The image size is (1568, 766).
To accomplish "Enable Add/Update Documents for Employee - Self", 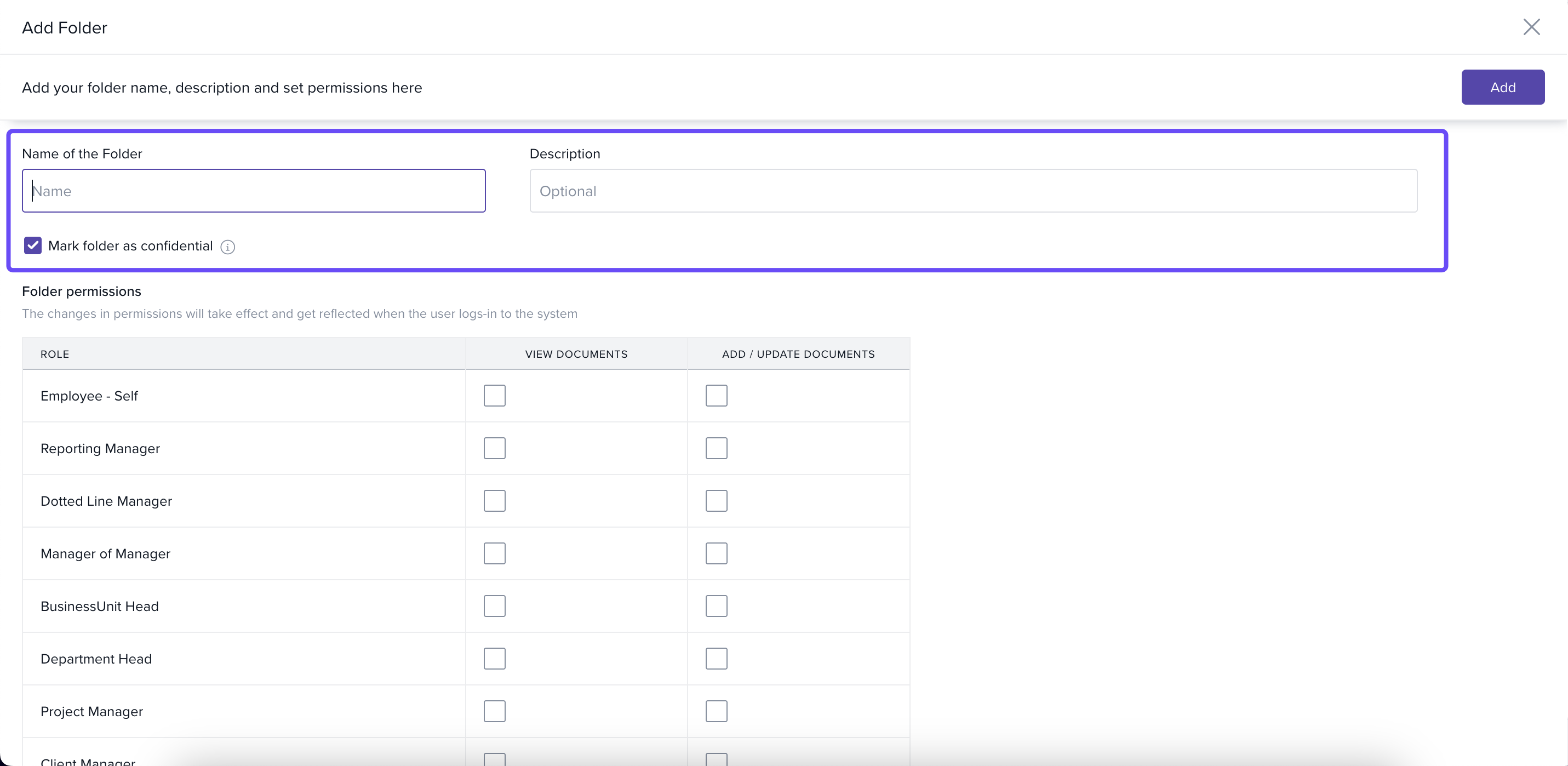I will click(x=716, y=396).
